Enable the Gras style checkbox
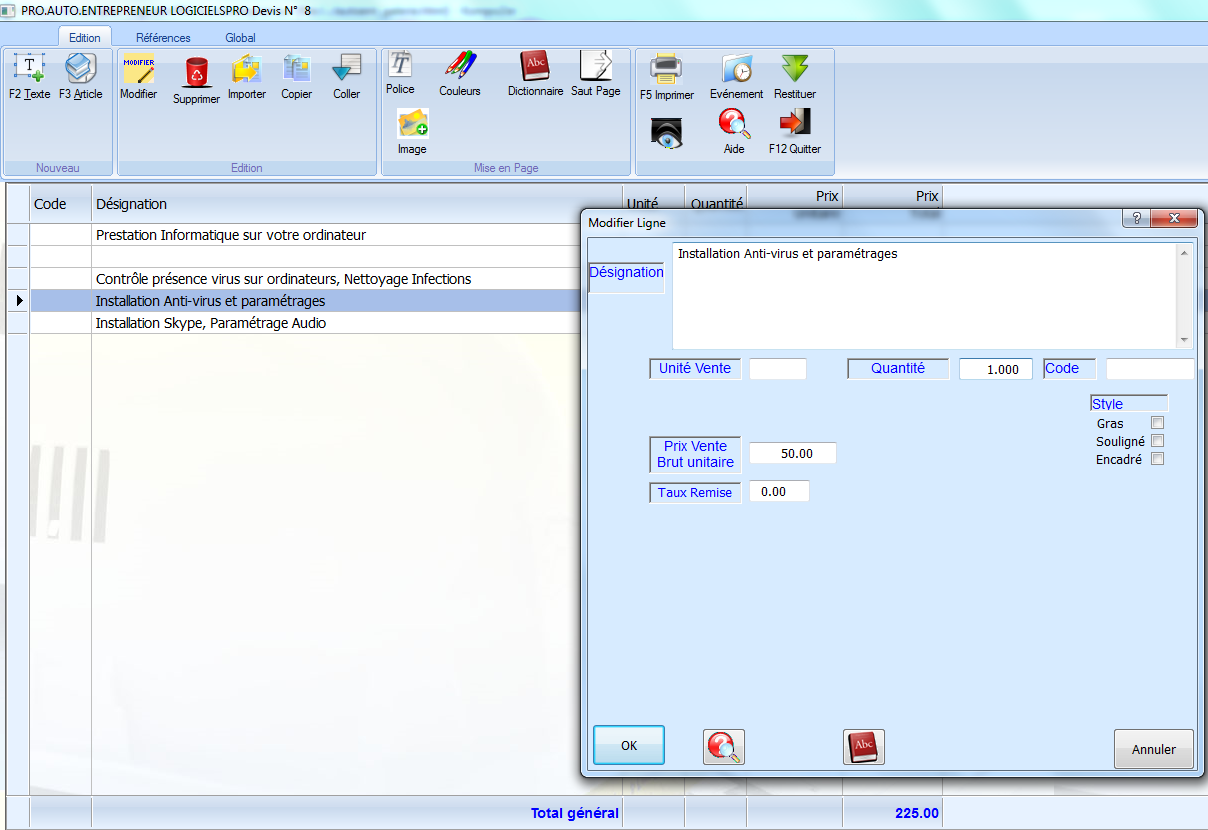Image resolution: width=1208 pixels, height=830 pixels. (1157, 423)
